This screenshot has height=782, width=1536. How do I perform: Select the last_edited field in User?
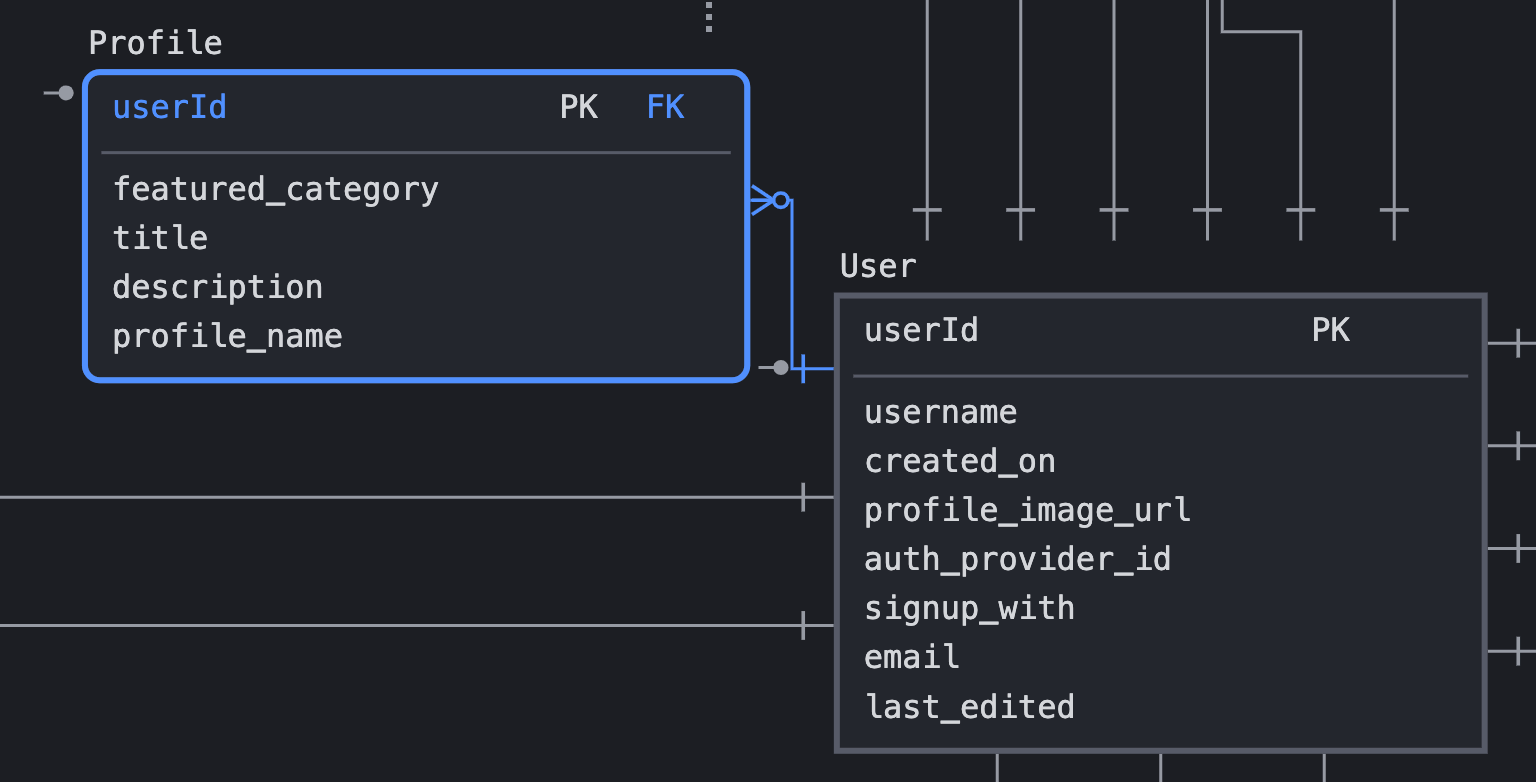click(969, 706)
